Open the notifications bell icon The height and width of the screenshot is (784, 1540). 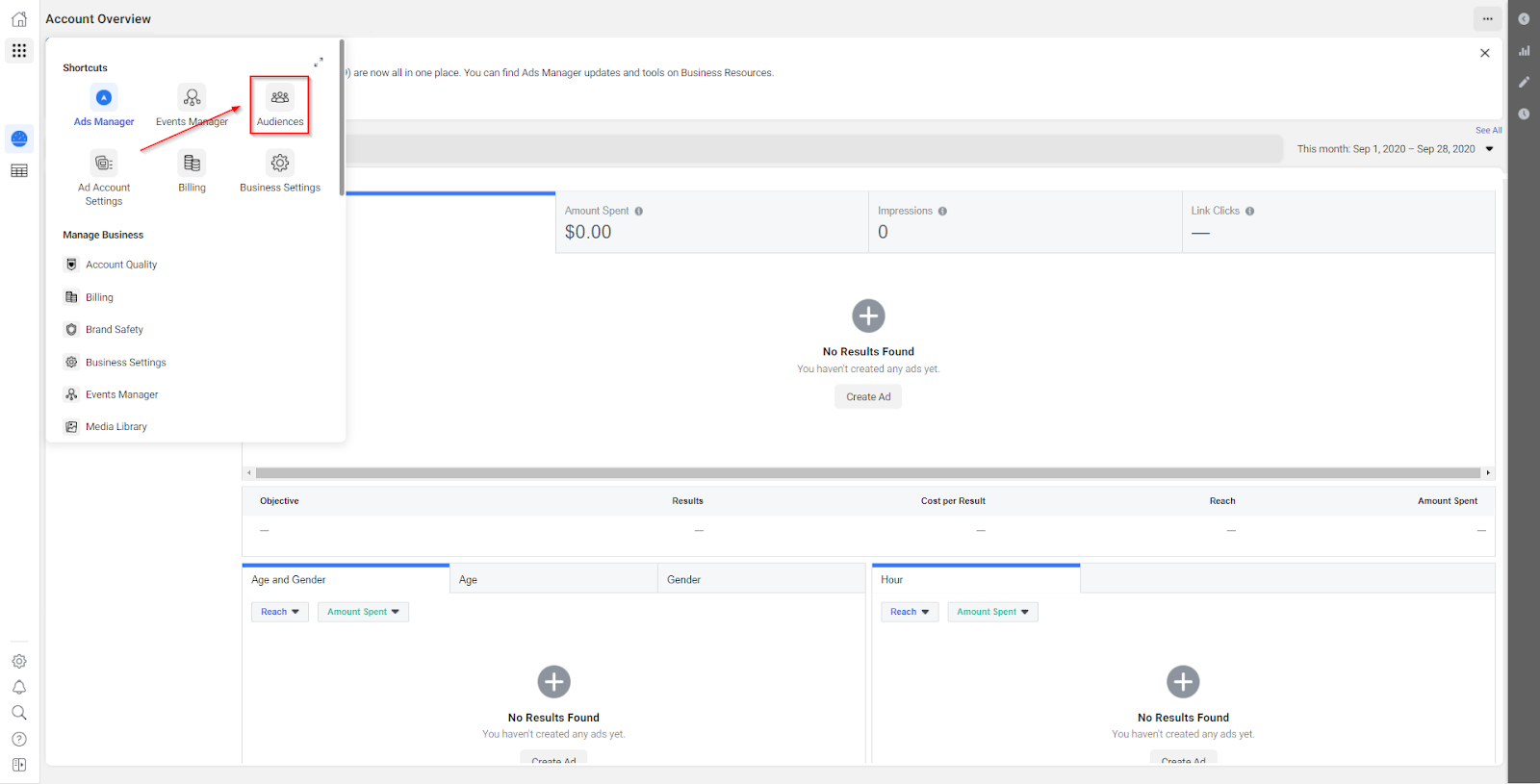pos(19,687)
